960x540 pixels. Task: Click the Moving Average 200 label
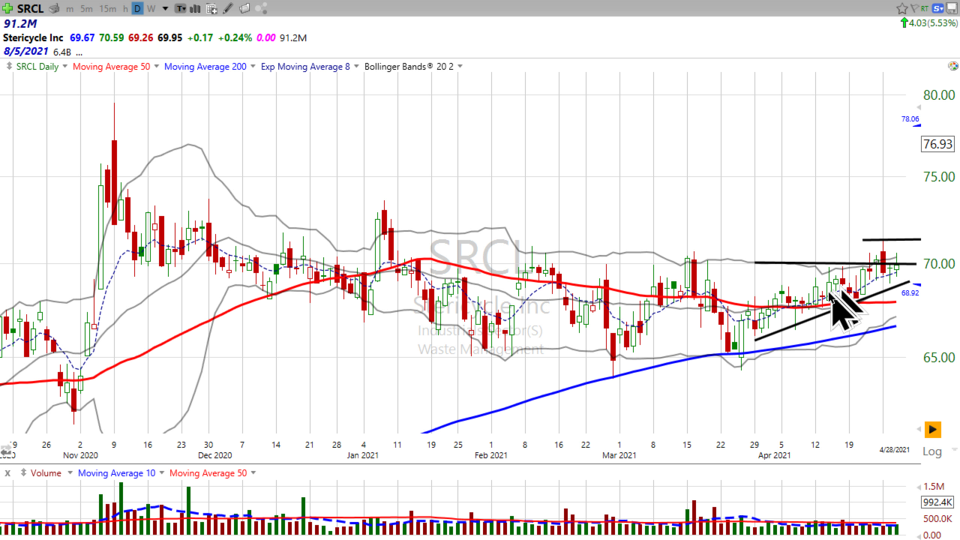[x=205, y=66]
